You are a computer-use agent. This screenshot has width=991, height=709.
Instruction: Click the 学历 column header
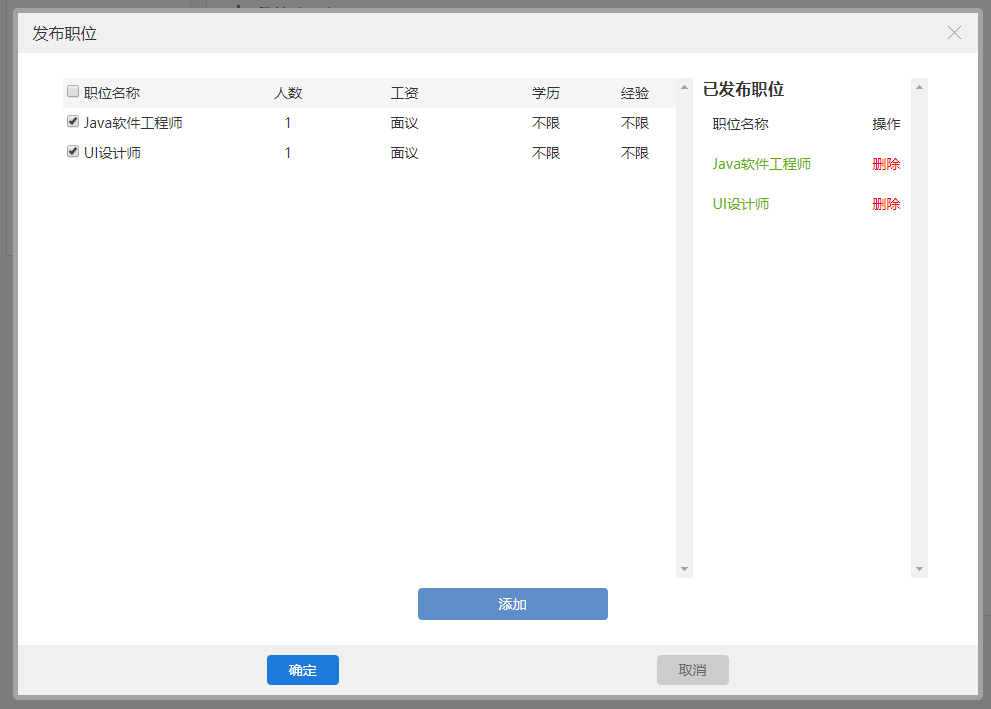pos(546,93)
